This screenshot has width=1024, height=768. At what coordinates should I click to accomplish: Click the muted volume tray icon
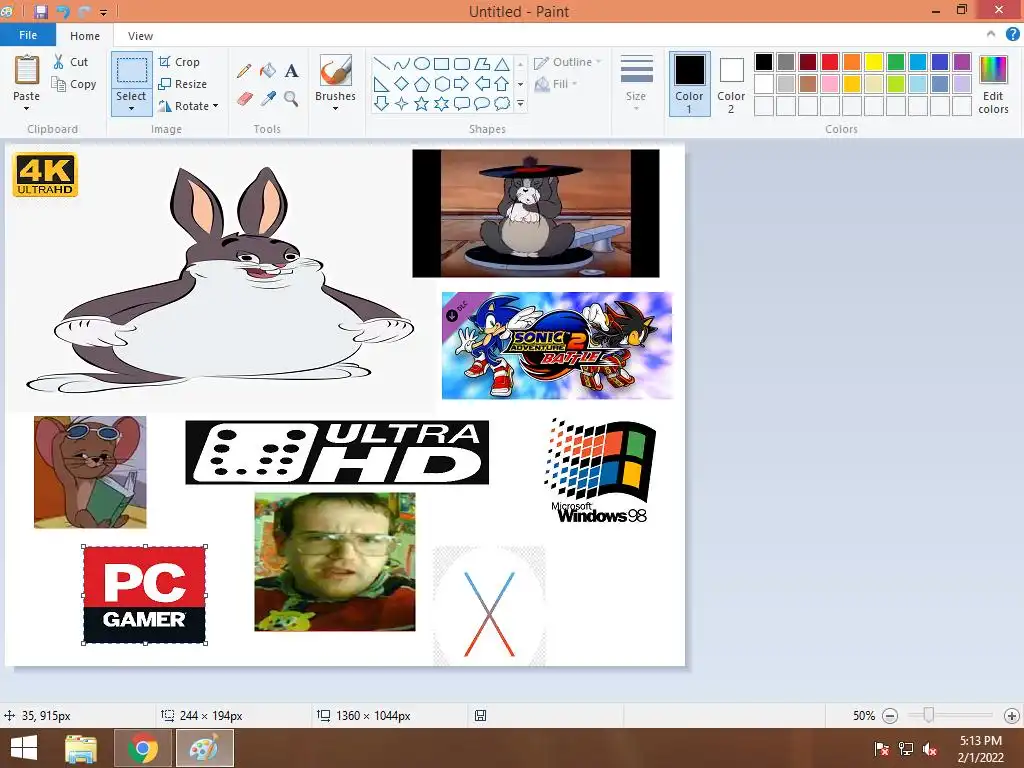[x=929, y=749]
